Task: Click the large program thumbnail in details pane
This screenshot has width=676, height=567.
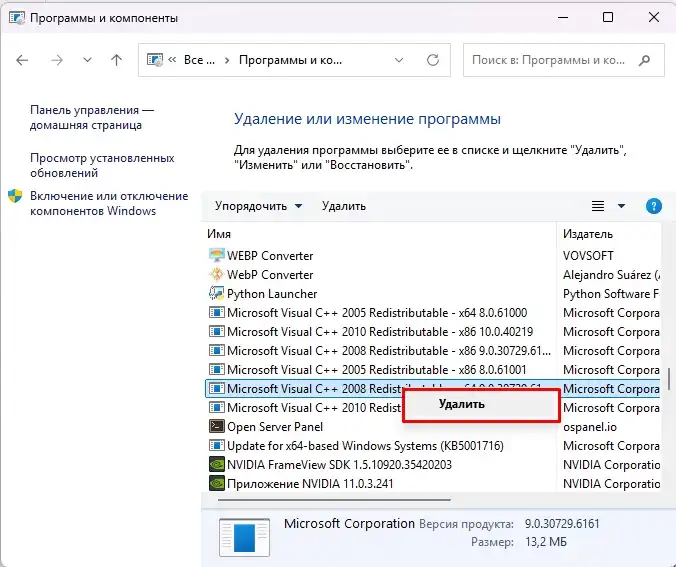Action: point(244,537)
